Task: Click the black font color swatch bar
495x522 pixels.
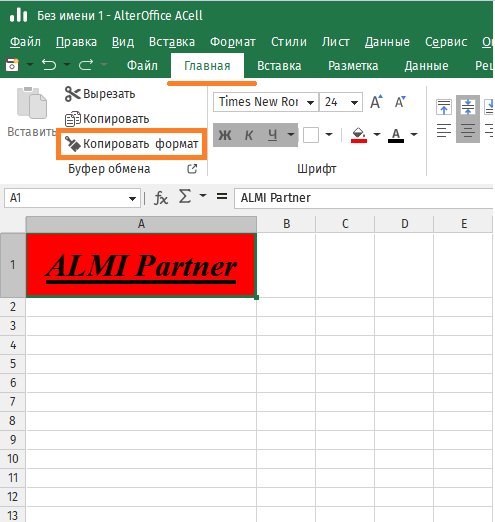Action: (x=396, y=141)
